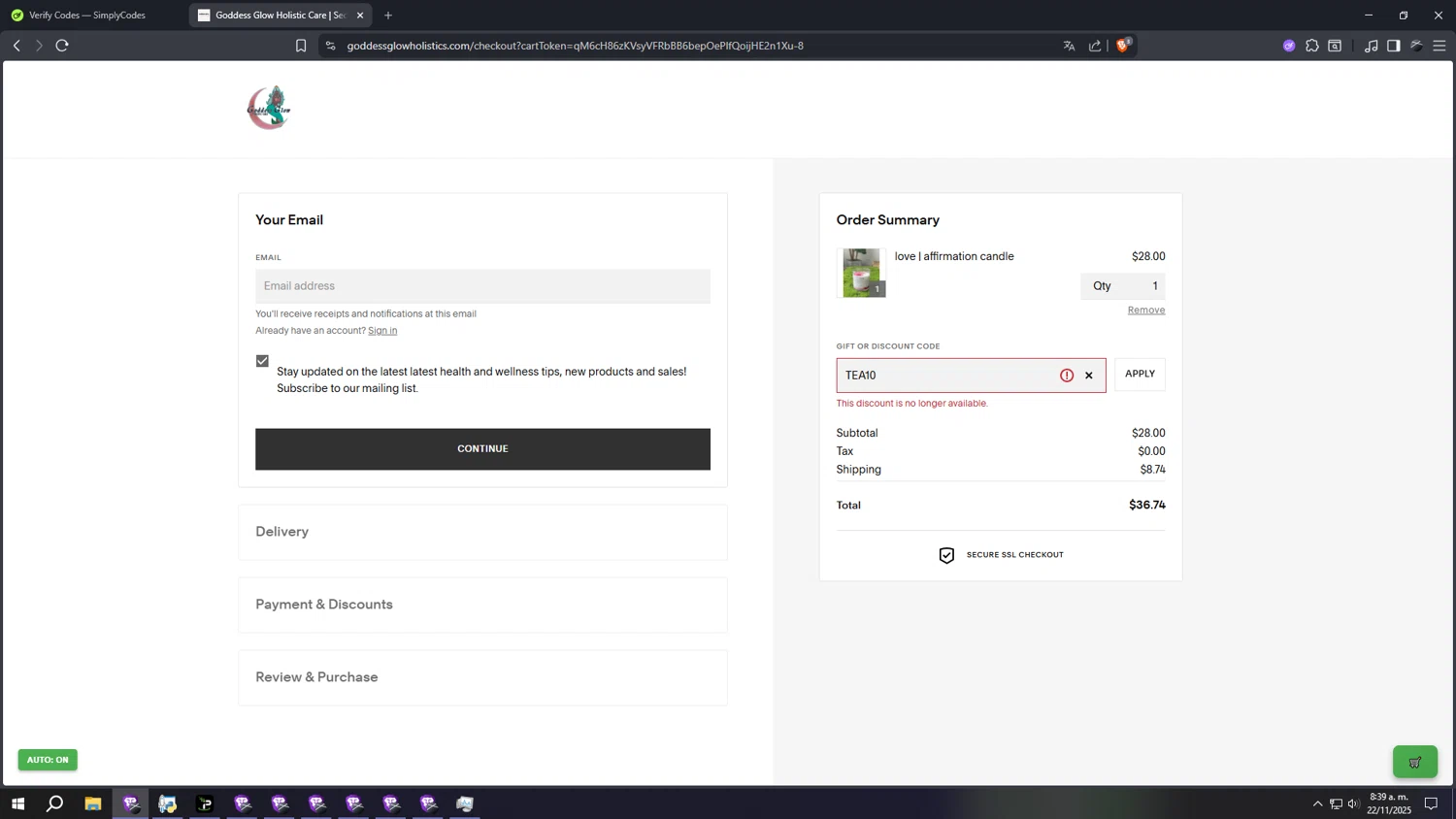Screen dimensions: 1456x819
Task: Open Windows taskbar search
Action: [x=55, y=803]
